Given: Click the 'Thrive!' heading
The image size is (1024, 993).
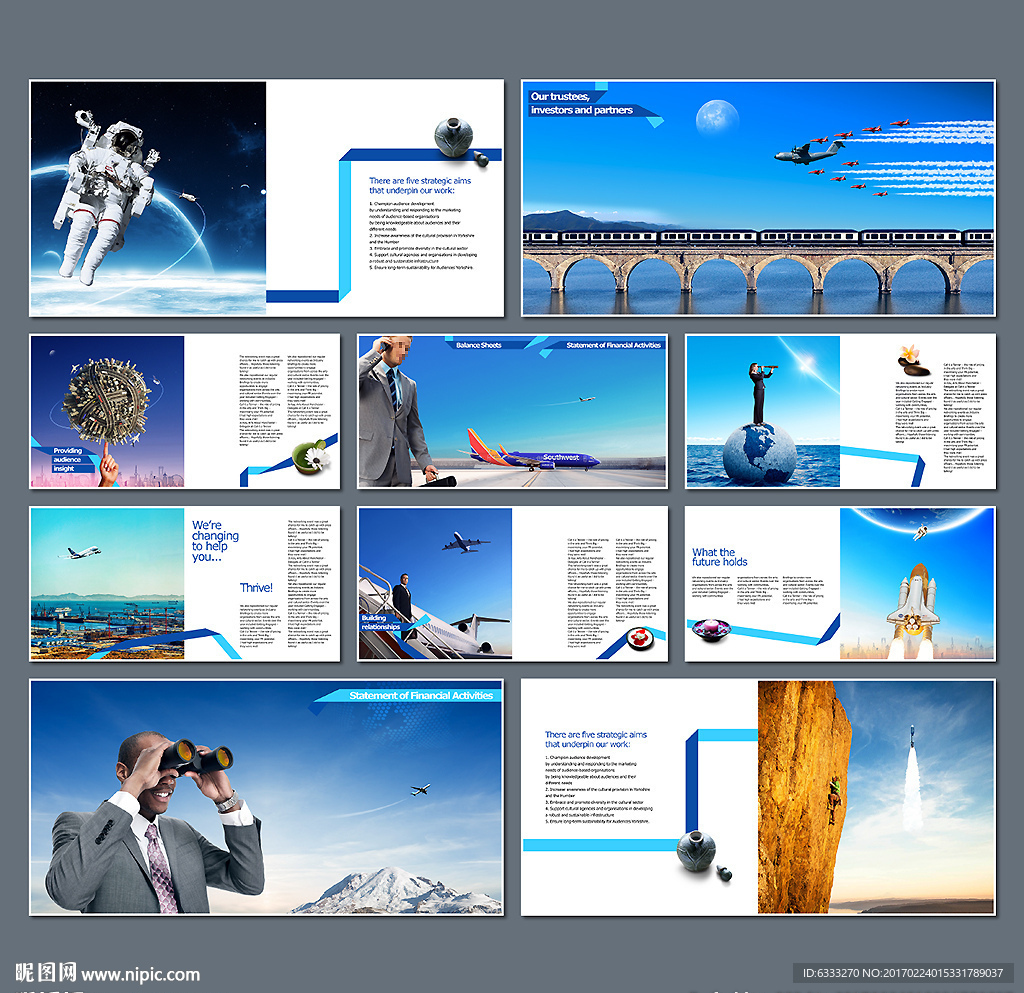Looking at the screenshot, I should tap(256, 588).
